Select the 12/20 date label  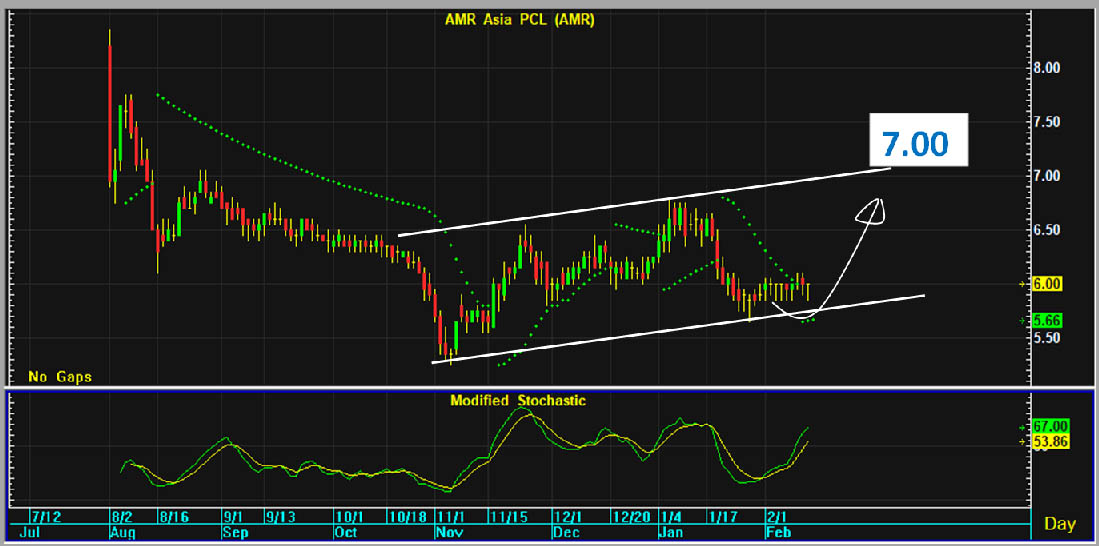pos(630,517)
